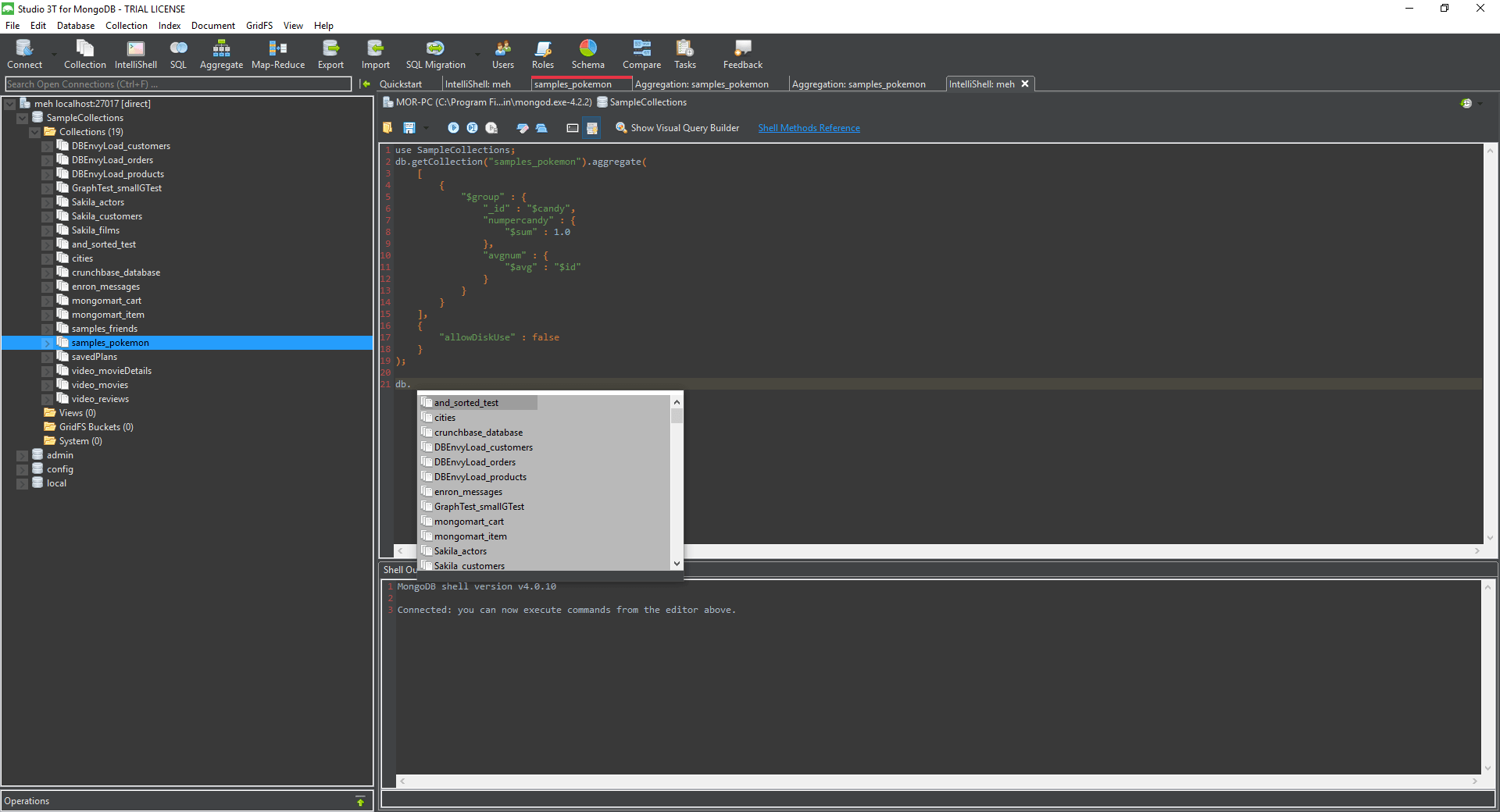Open the Database menu

tap(76, 26)
